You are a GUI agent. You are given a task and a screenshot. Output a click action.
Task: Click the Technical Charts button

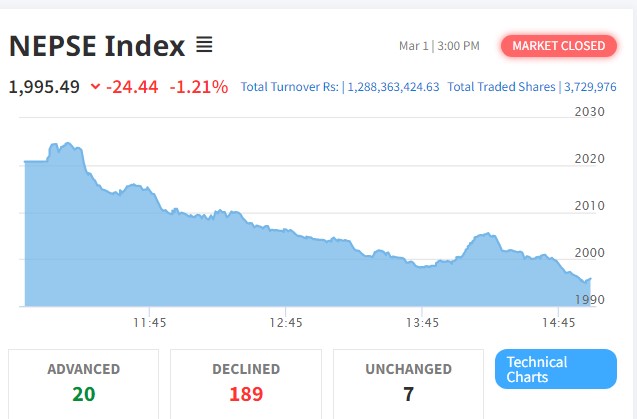coord(555,369)
